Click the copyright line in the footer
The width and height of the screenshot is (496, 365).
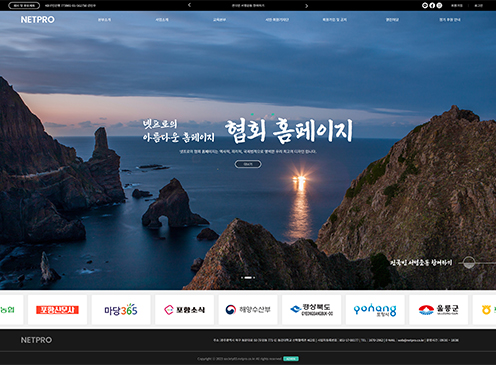point(239,359)
